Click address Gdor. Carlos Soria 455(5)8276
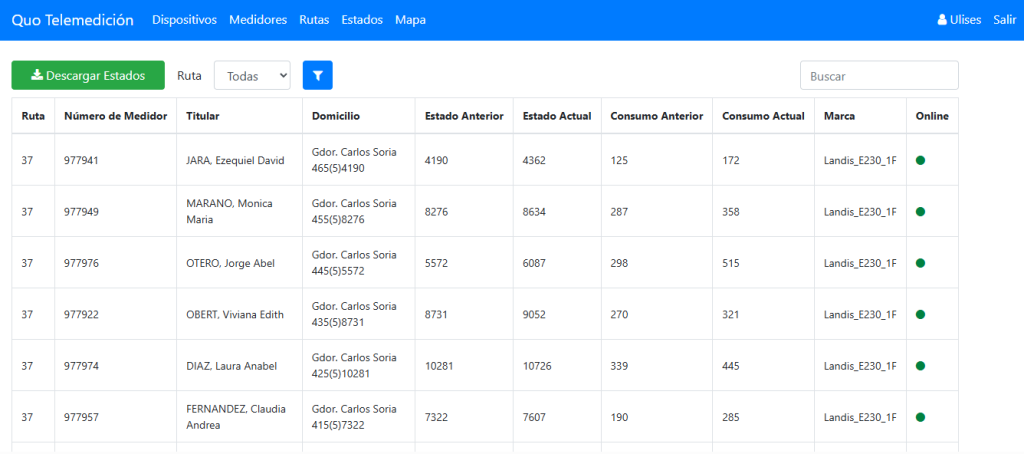Image resolution: width=1024 pixels, height=454 pixels. pos(354,212)
